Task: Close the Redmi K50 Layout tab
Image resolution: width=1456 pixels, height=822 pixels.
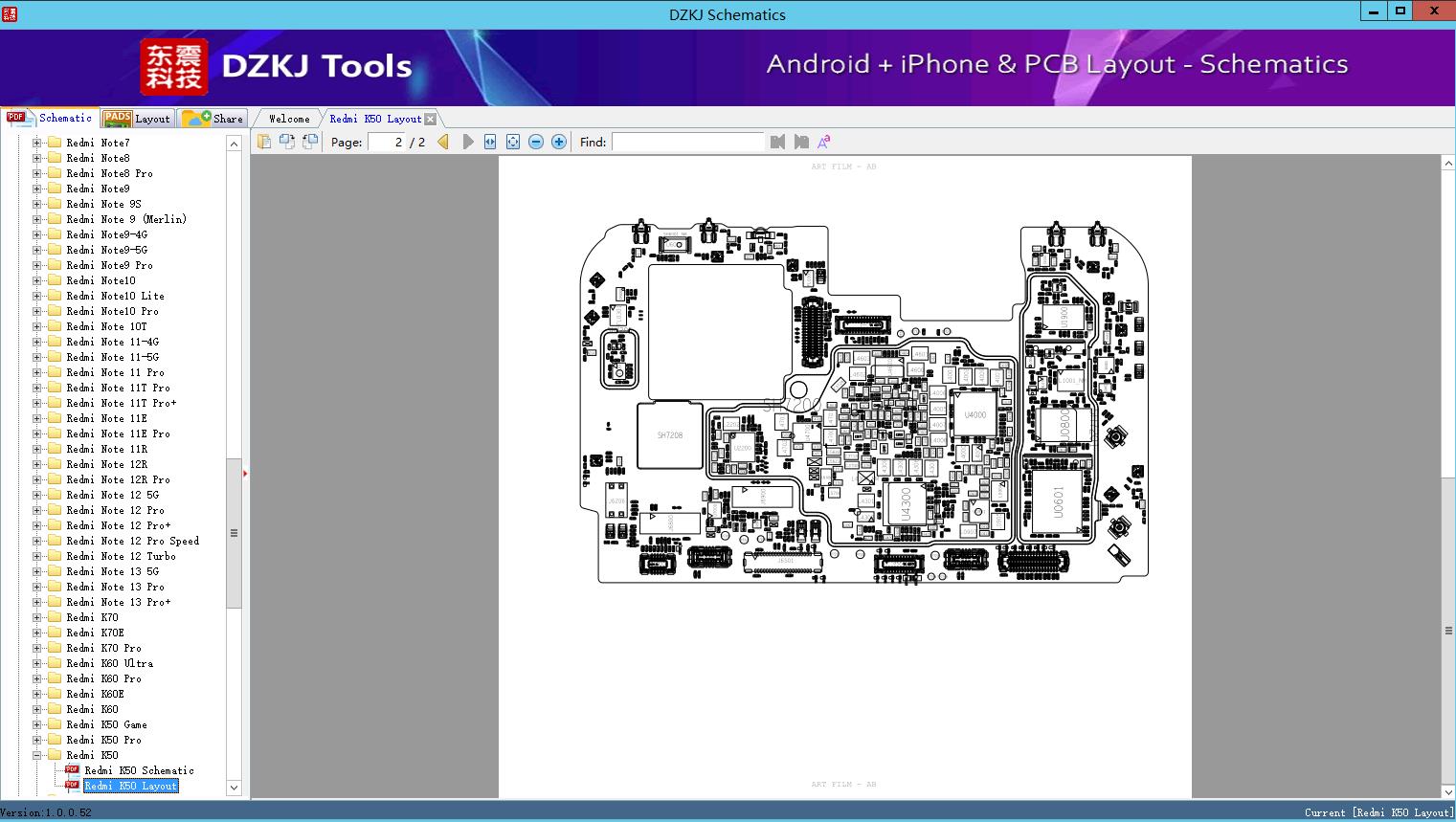Action: tap(431, 119)
